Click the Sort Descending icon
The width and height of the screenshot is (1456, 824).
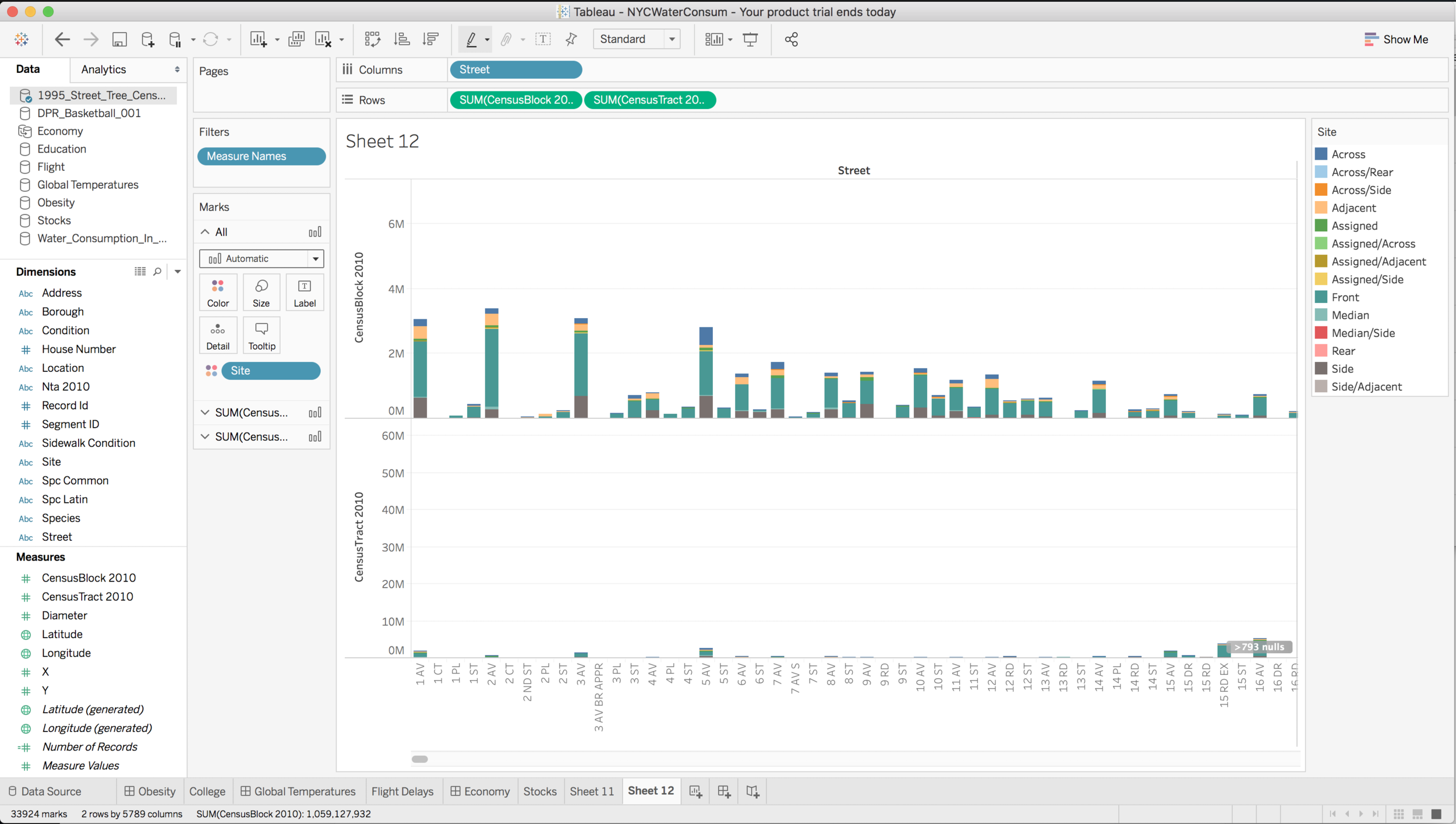click(431, 39)
